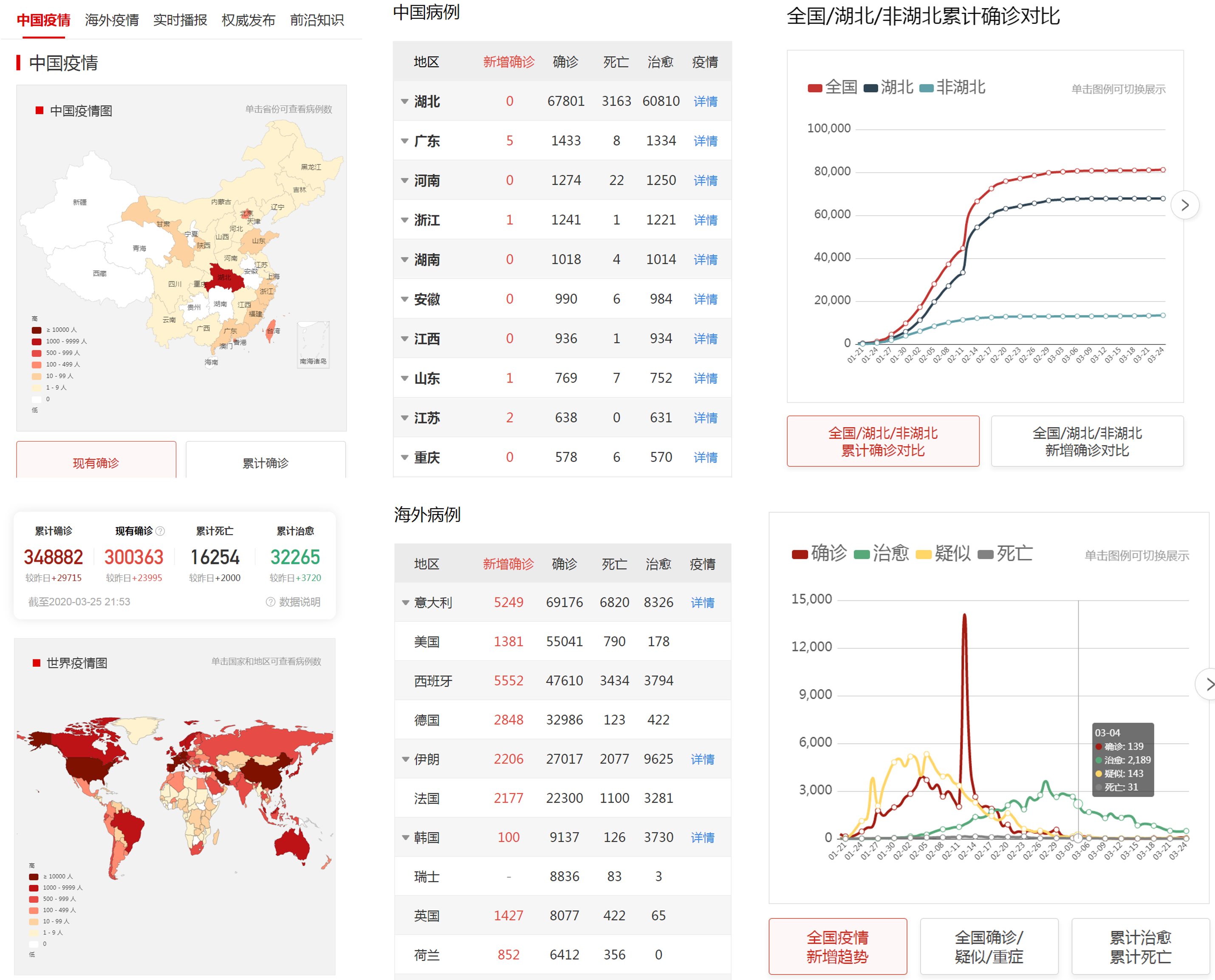Click the 1000 - 9999 人 China legend swatch

[x=37, y=341]
